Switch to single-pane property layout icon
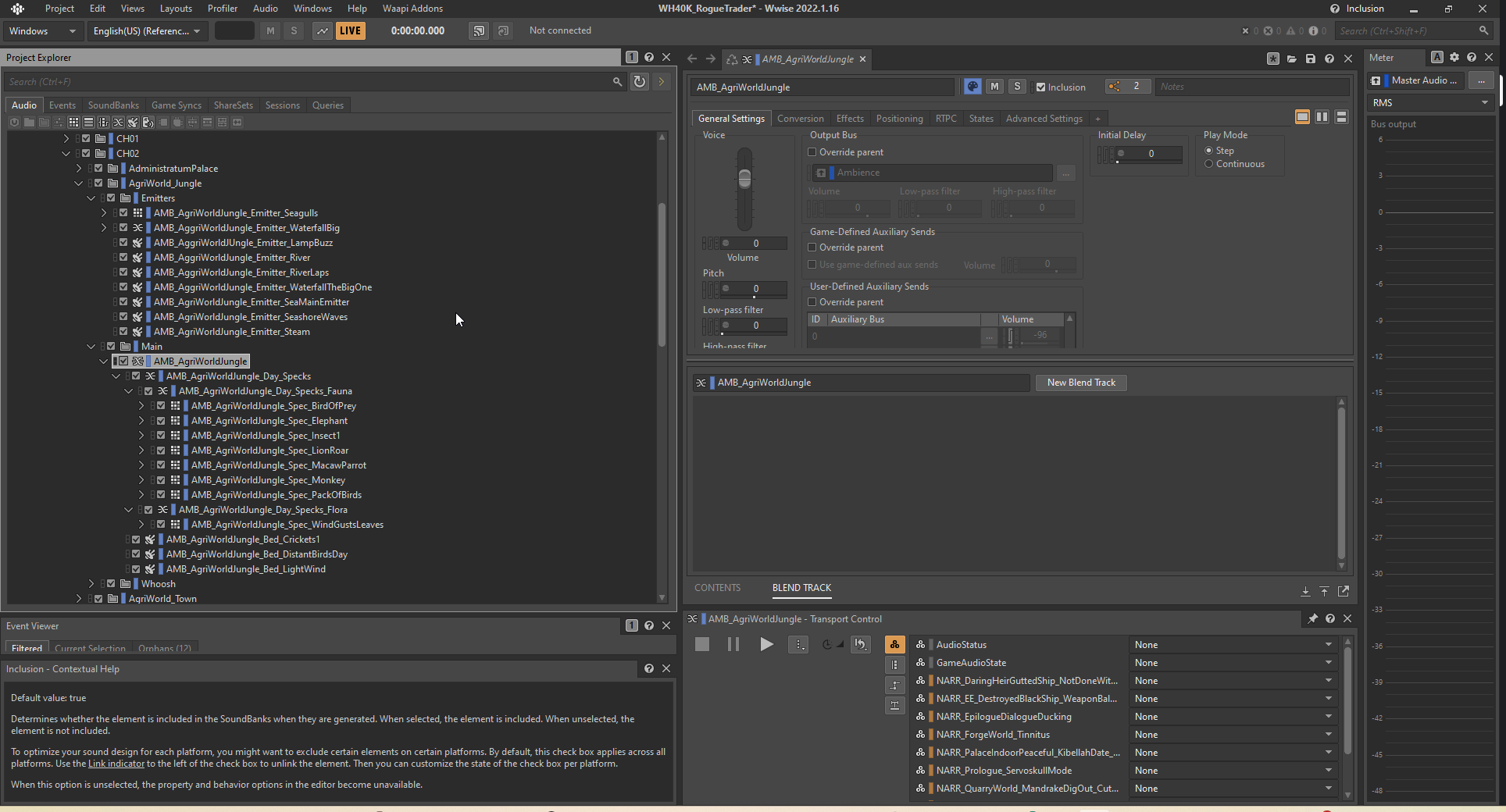This screenshot has width=1506, height=812. click(1302, 116)
